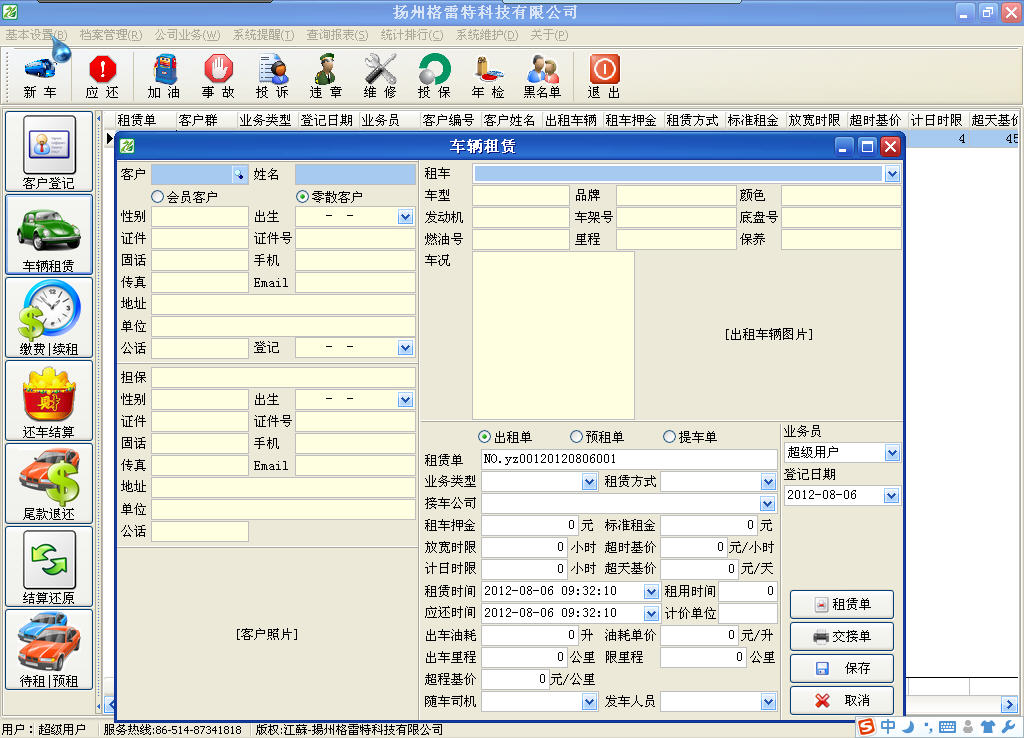
Task: Expand the 登记日期 date picker
Action: click(891, 496)
